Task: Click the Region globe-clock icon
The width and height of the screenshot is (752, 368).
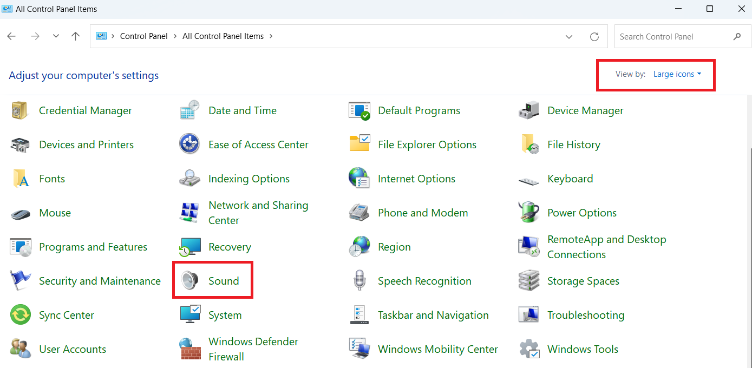Action: tap(359, 247)
